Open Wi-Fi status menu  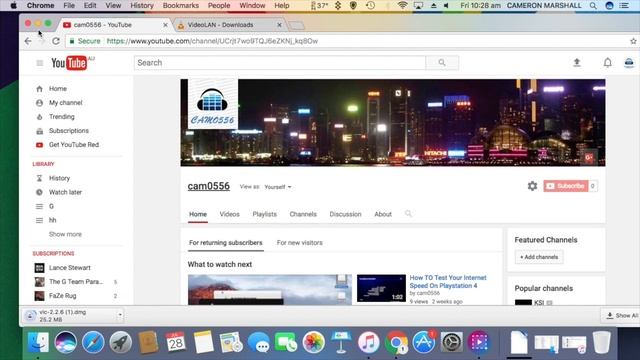[402, 6]
